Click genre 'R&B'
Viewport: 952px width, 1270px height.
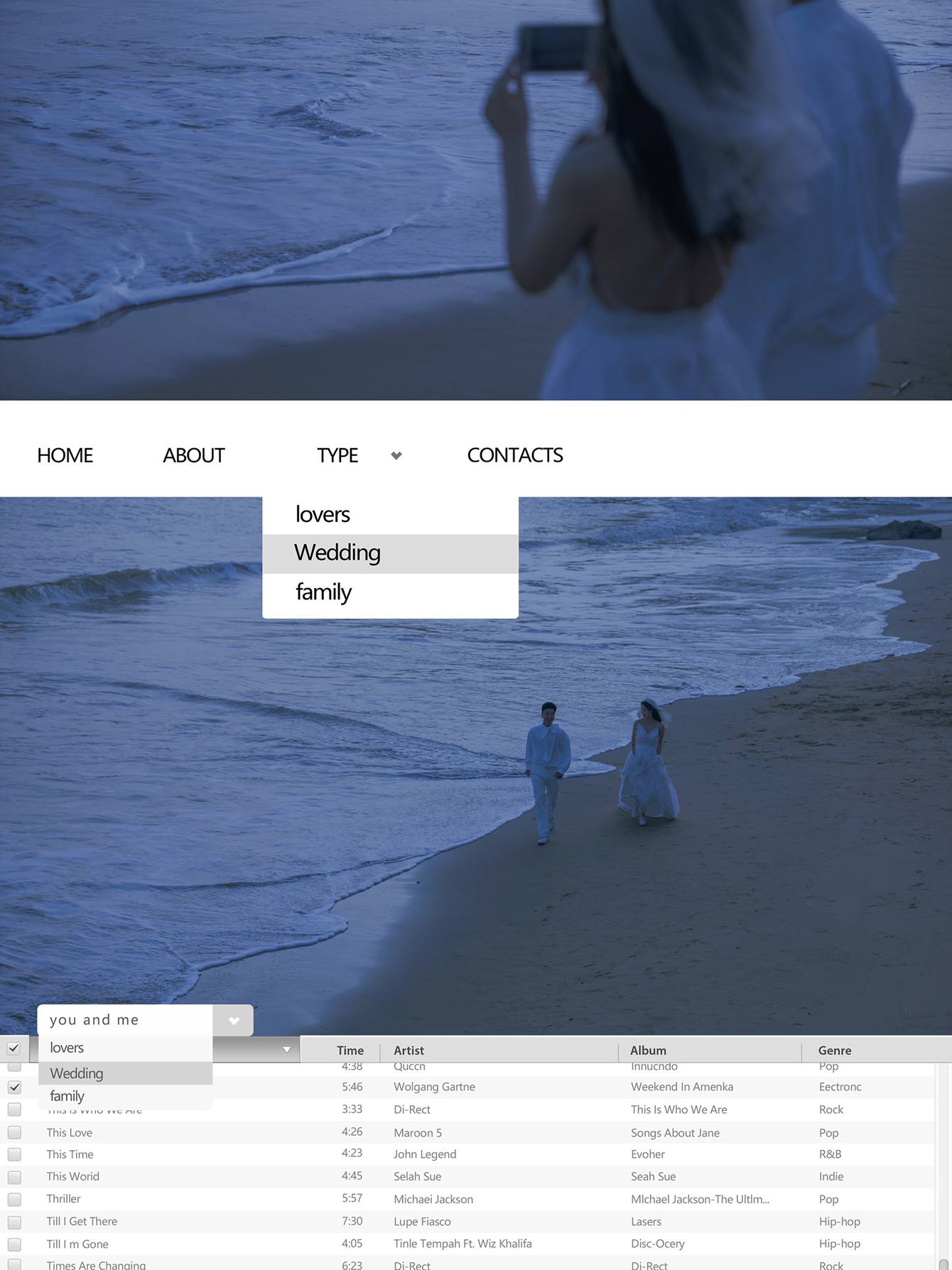tap(830, 1154)
